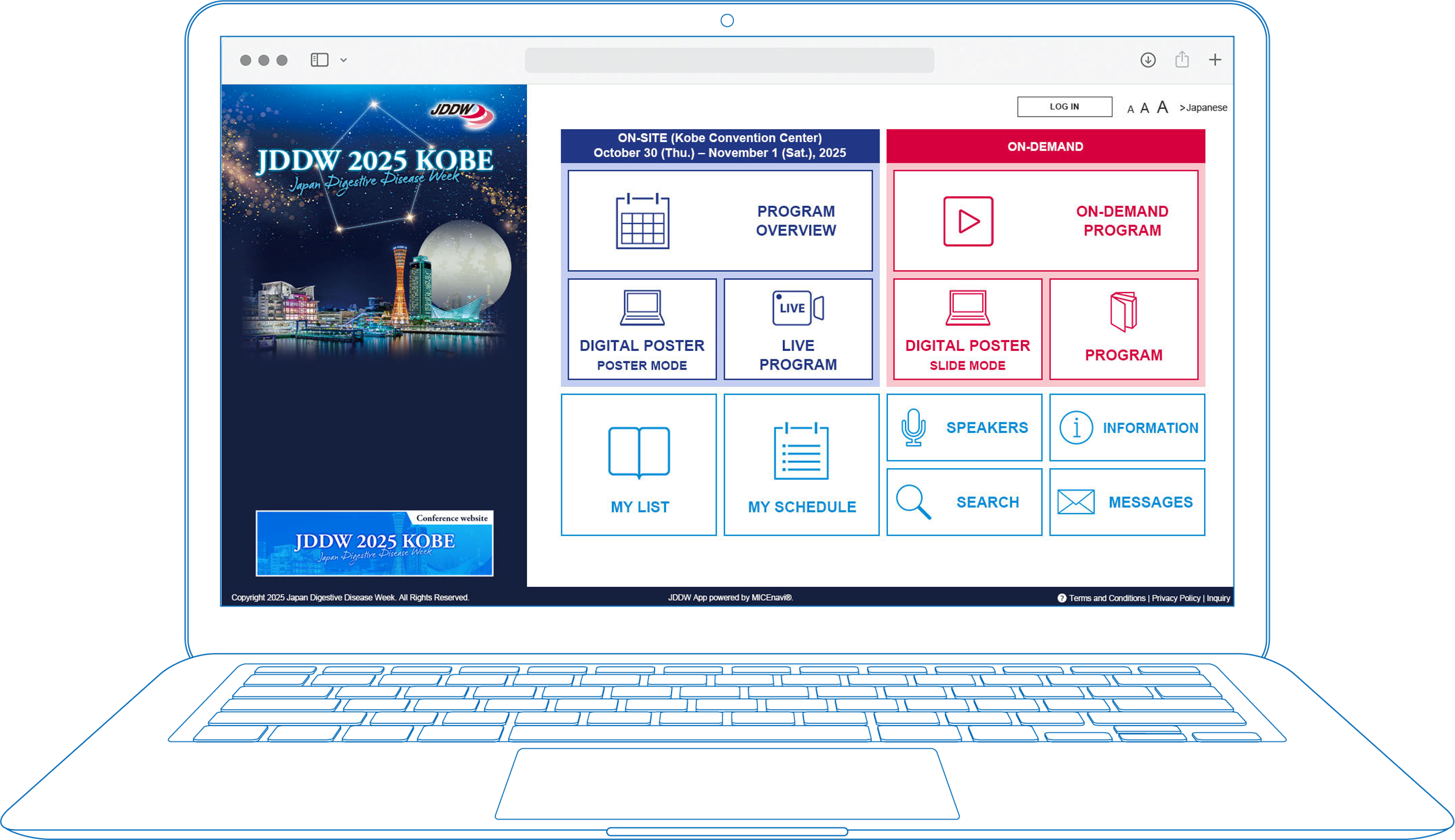Open My List book icon
Viewport: 1455px width, 840px height.
639,452
